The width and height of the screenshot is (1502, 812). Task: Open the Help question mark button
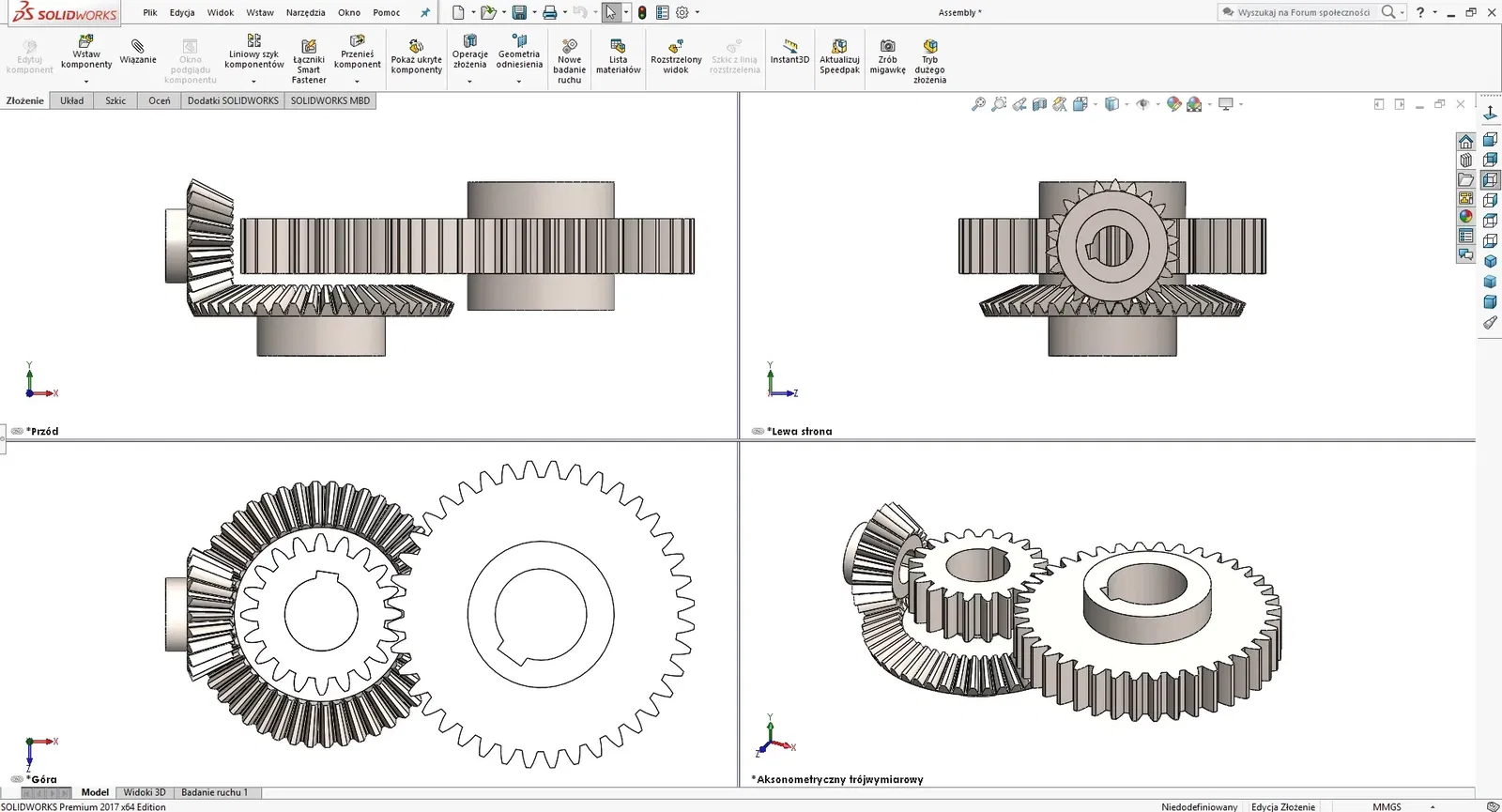pos(1420,12)
